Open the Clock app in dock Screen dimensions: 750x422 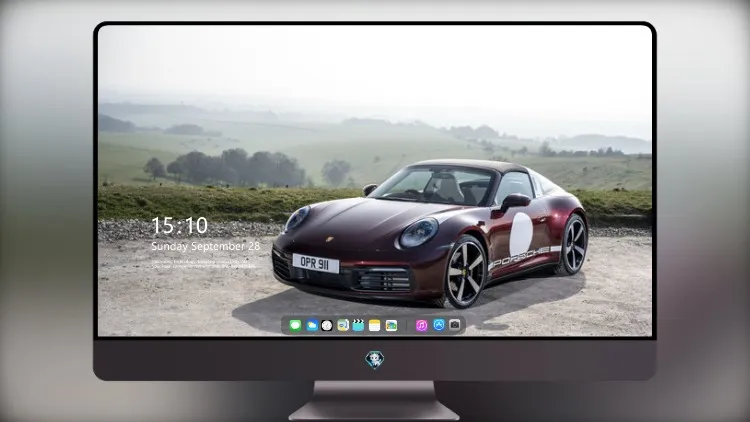[x=327, y=326]
